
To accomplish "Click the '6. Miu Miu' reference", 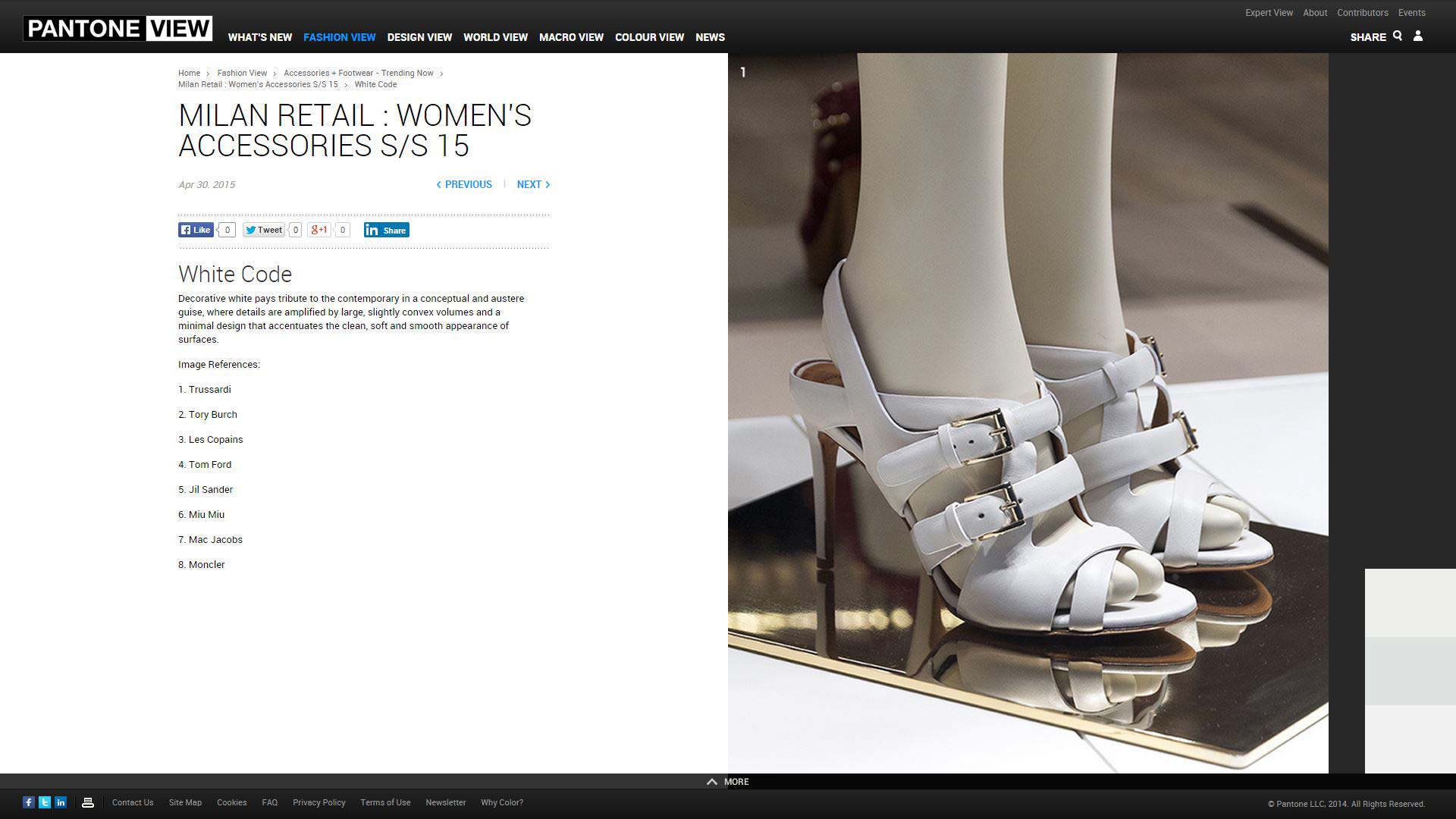I will (202, 515).
